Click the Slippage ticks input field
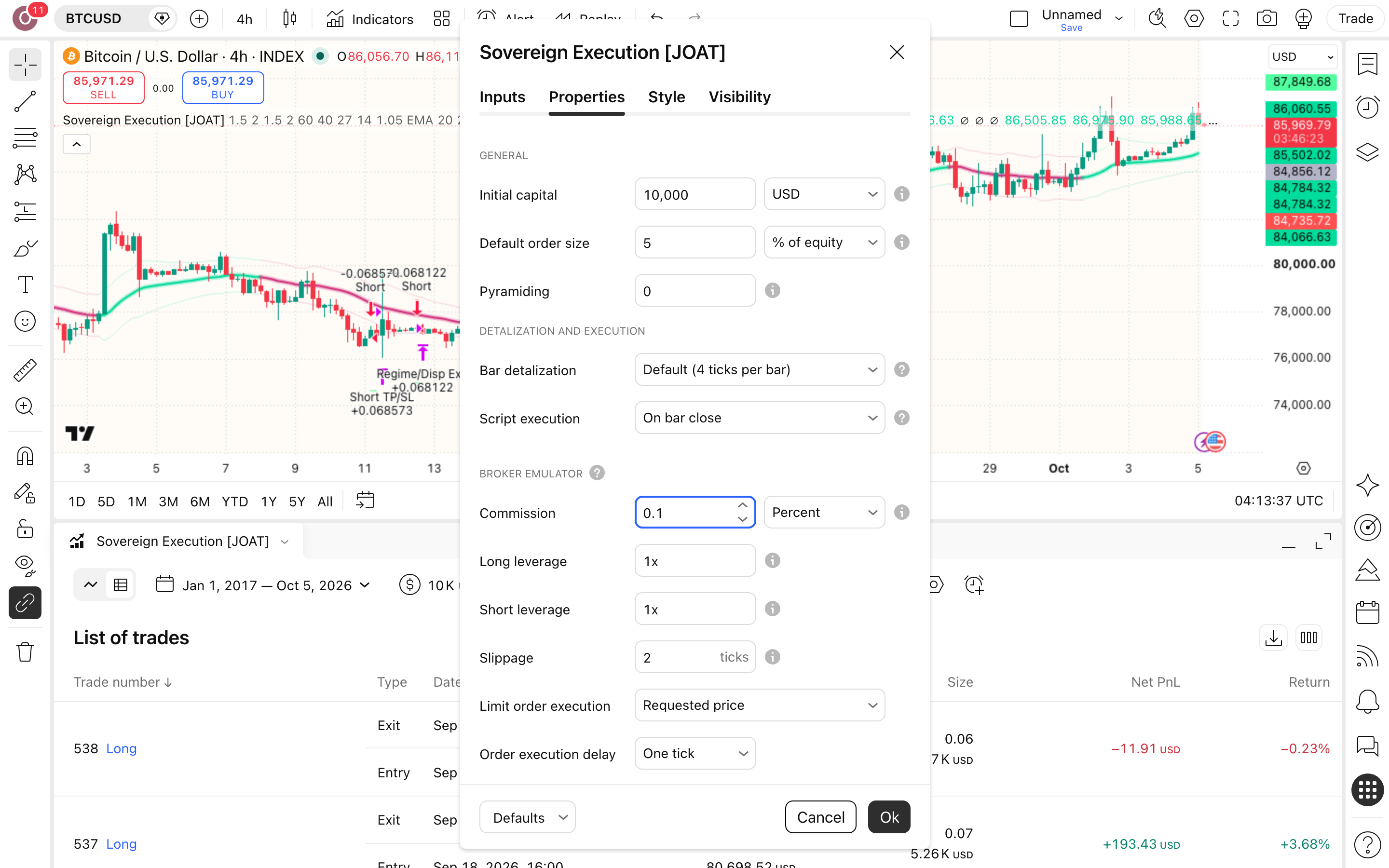Image resolution: width=1389 pixels, height=868 pixels. point(695,657)
